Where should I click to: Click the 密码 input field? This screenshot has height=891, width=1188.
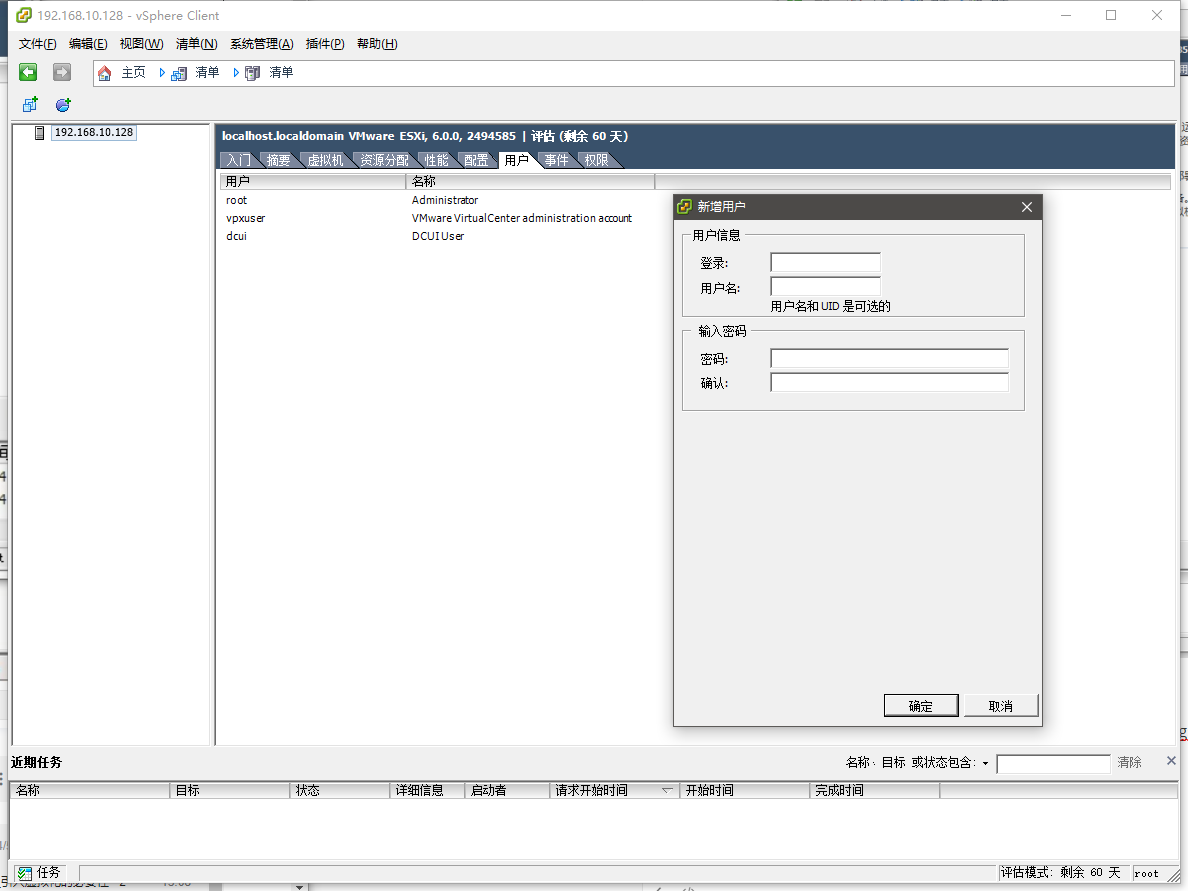[889, 358]
